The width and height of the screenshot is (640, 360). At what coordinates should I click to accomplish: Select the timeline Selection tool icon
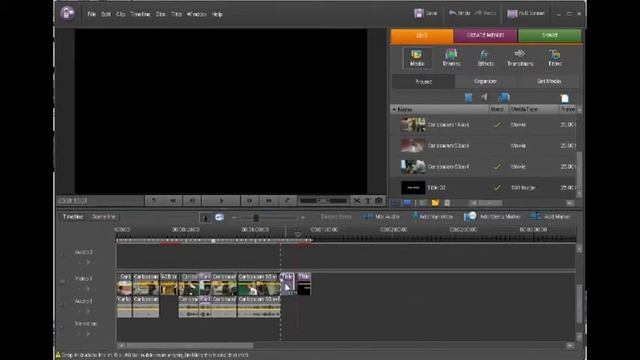point(206,218)
